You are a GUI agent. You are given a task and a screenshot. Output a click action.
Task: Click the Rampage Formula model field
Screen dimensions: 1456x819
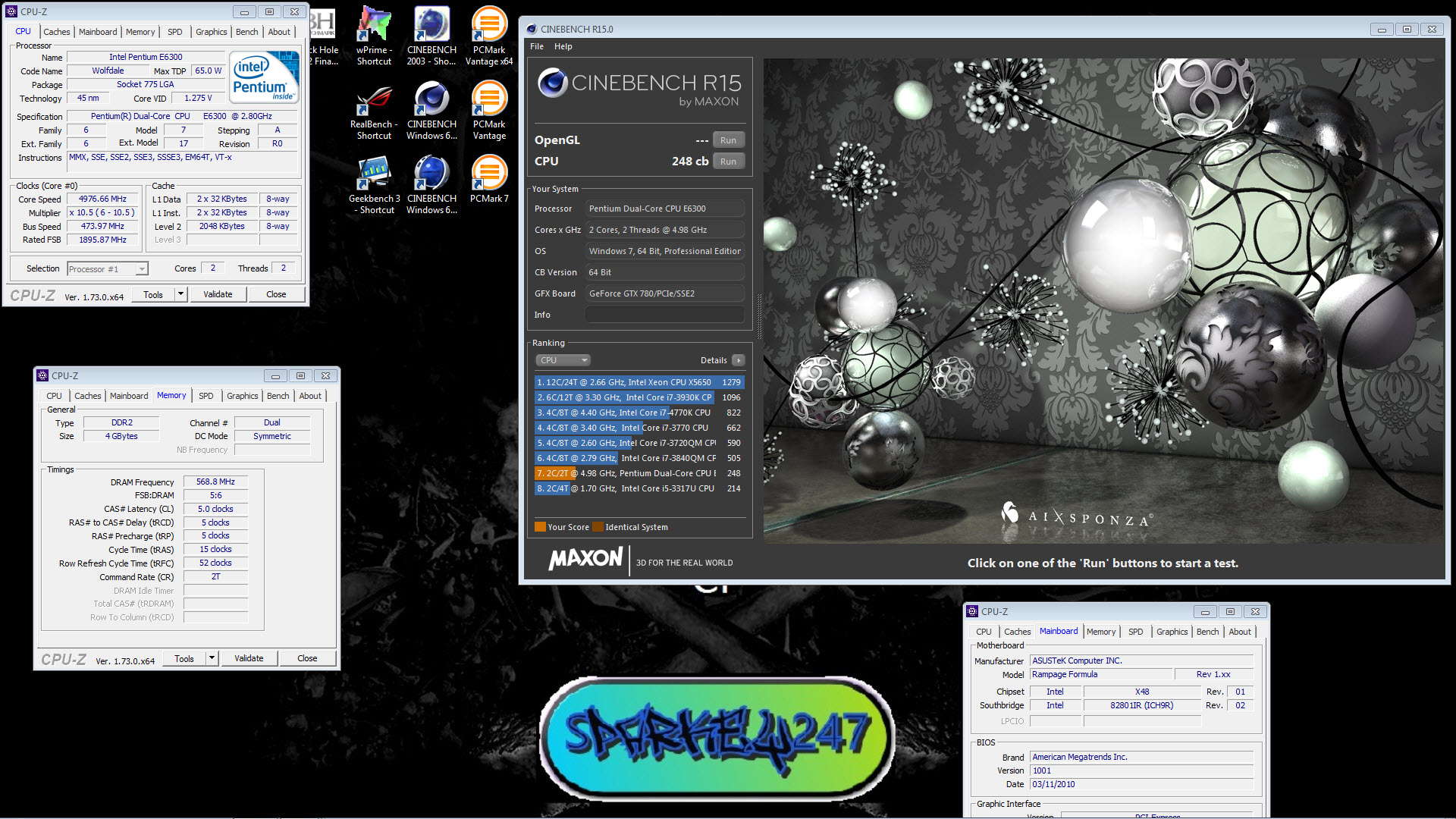click(1101, 674)
